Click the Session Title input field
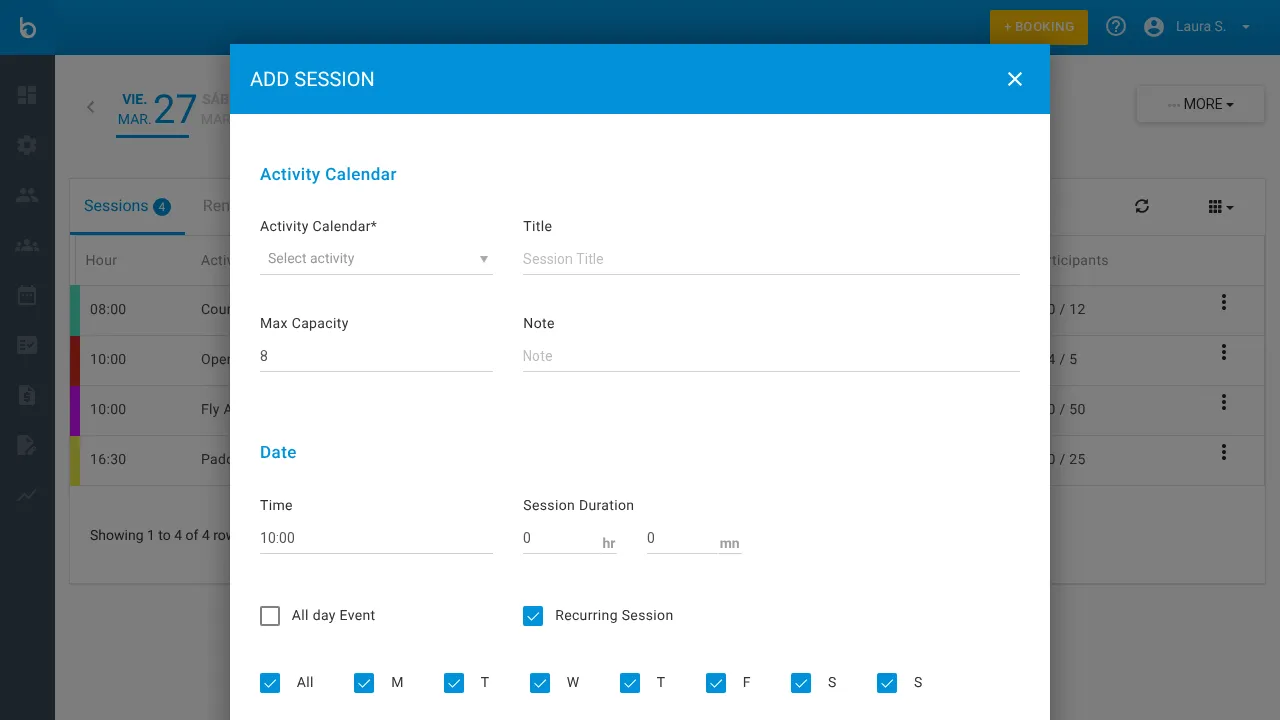This screenshot has height=720, width=1280. pyautogui.click(x=770, y=259)
